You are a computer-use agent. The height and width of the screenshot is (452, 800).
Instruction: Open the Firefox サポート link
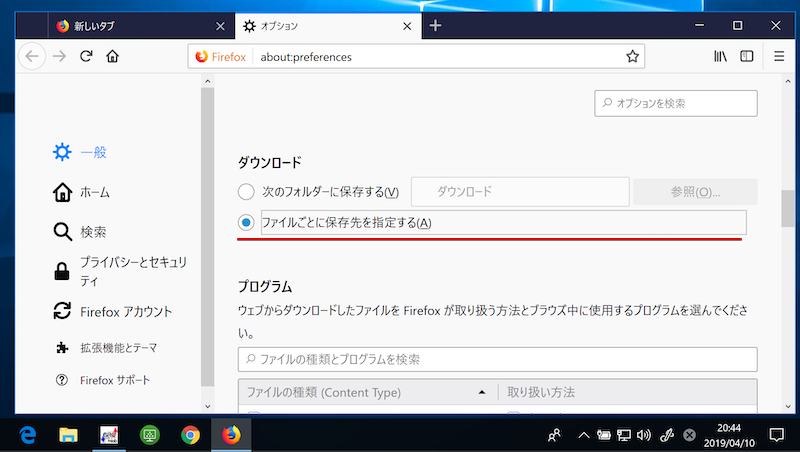coord(115,380)
